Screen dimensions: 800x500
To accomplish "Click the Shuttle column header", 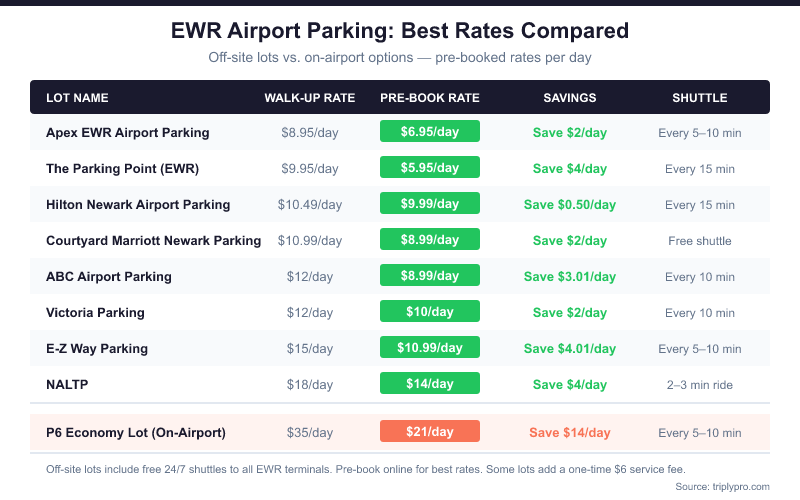I will coord(700,98).
